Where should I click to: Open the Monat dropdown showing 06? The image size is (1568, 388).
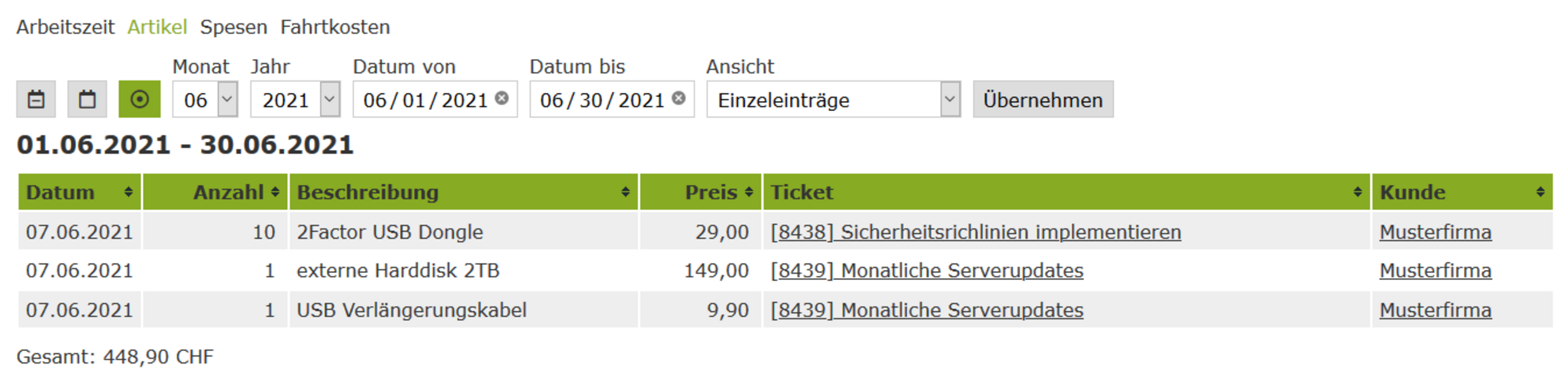[205, 99]
